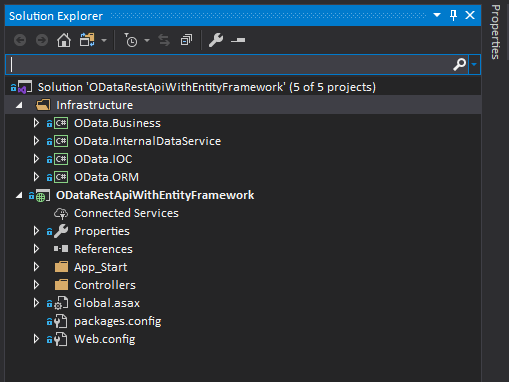Click the Collapse All button

[x=186, y=40]
